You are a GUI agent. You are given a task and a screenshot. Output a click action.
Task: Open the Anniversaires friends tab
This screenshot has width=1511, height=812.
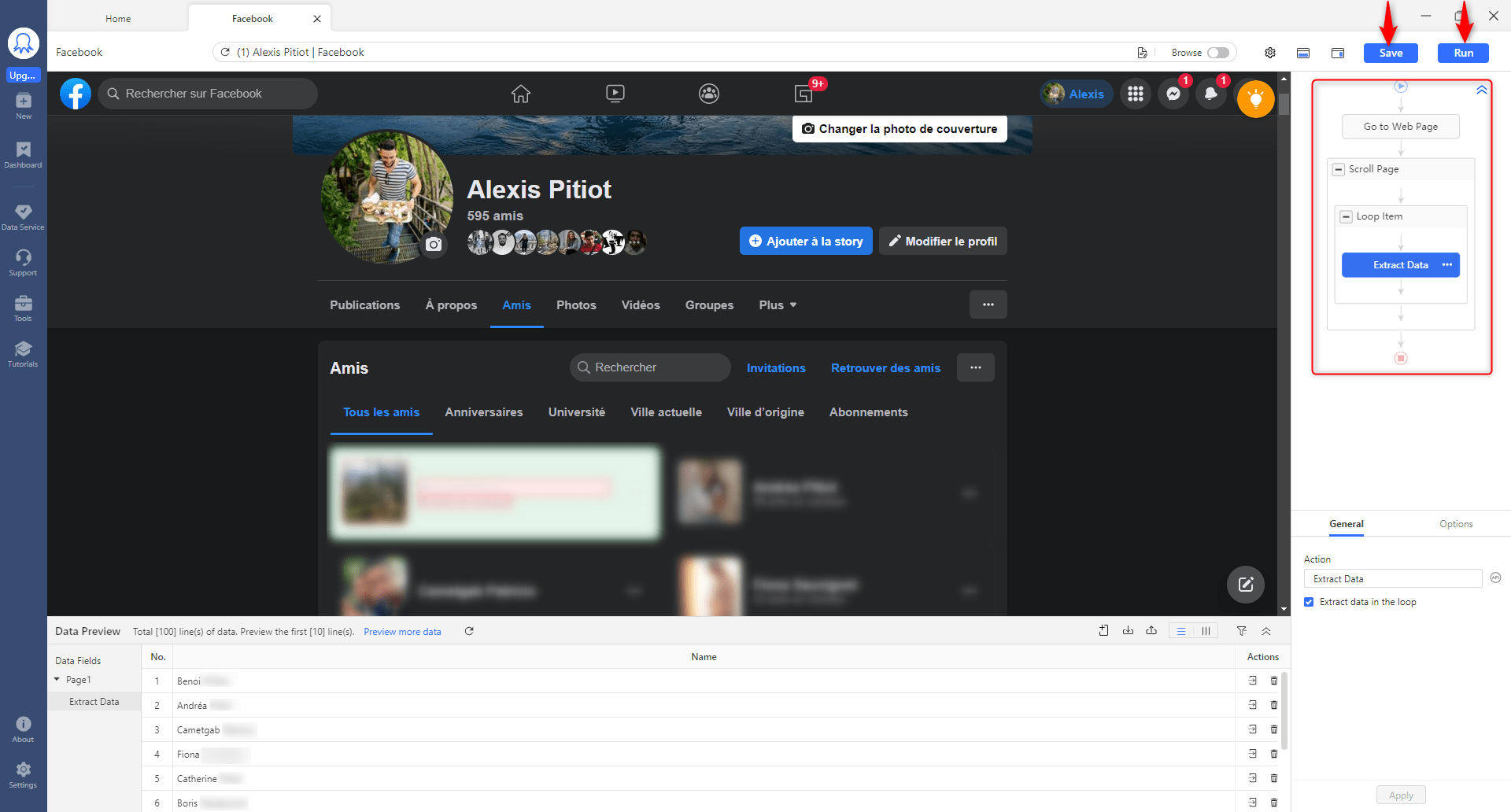483,412
